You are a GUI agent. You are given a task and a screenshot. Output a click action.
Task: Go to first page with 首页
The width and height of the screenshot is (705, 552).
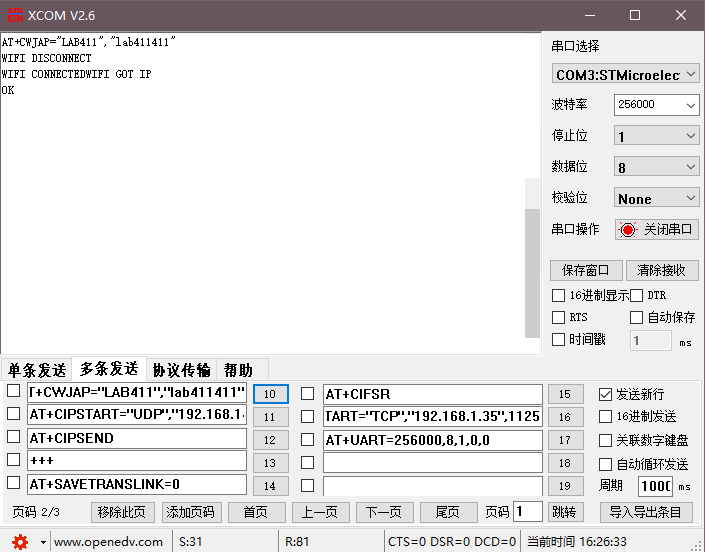[256, 512]
